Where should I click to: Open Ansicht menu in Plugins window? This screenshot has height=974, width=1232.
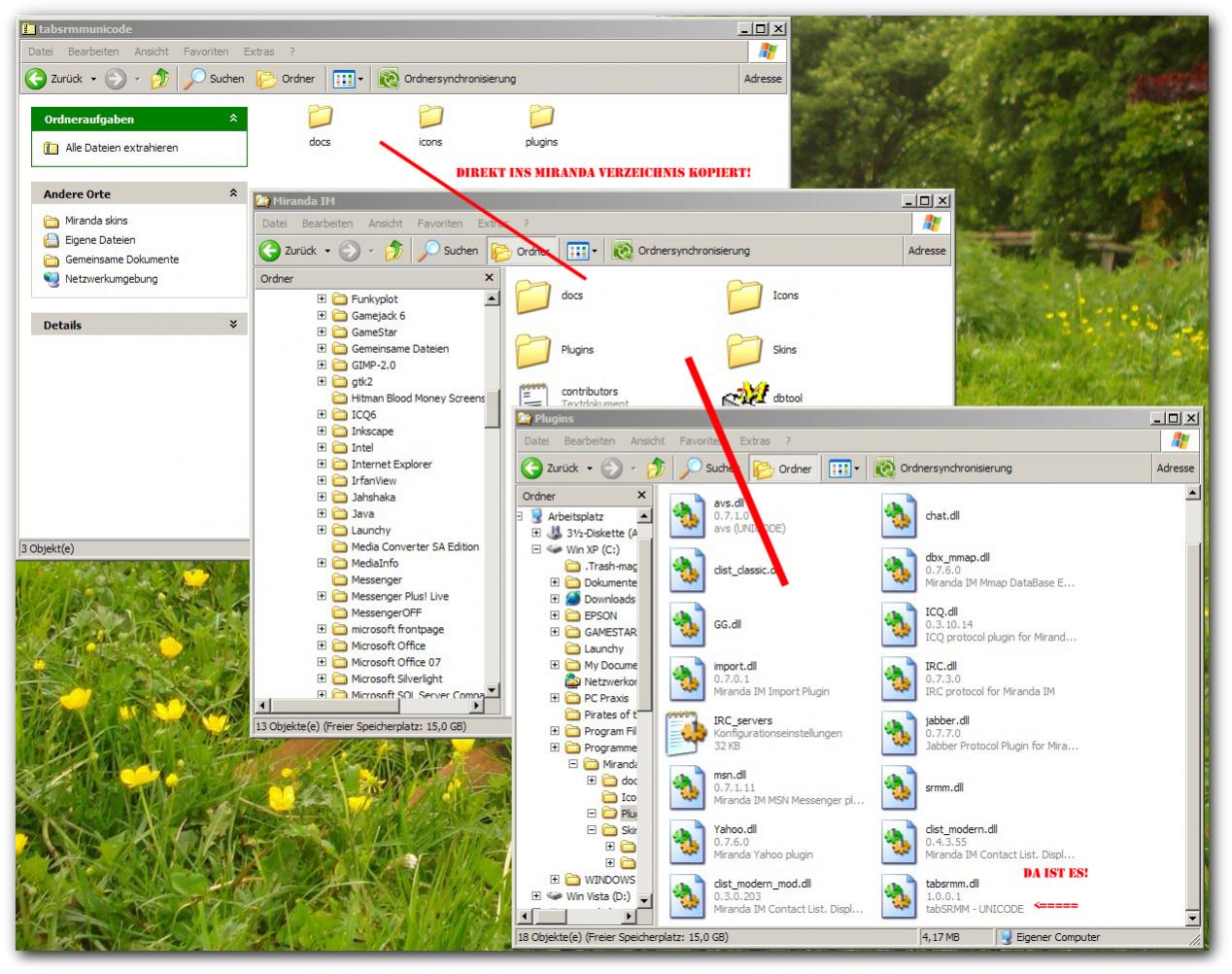[647, 441]
